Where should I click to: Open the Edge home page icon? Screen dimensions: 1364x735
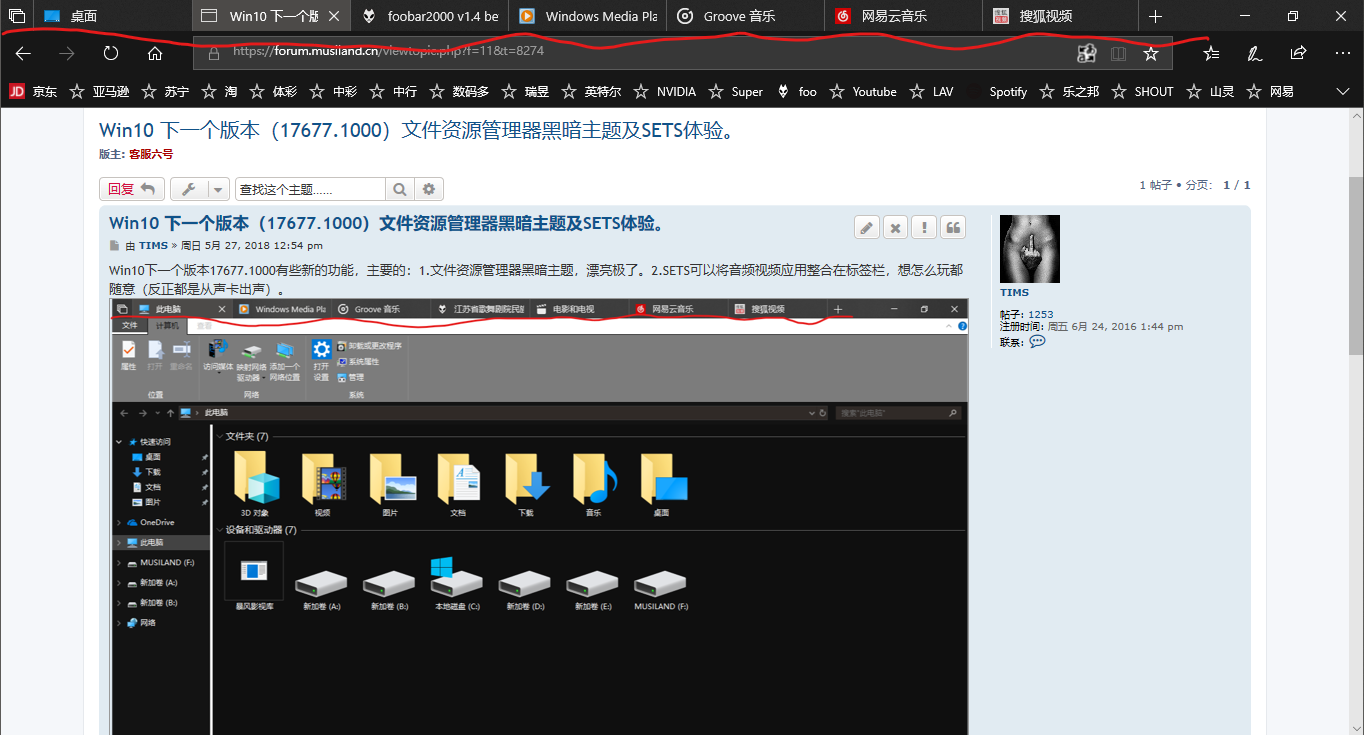(155, 53)
